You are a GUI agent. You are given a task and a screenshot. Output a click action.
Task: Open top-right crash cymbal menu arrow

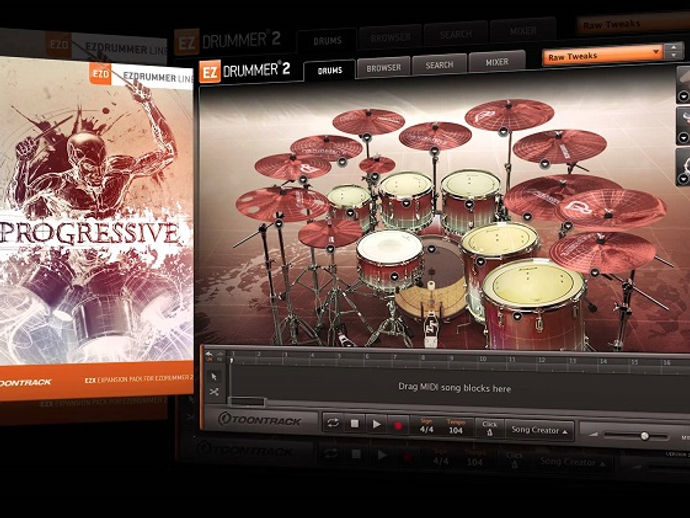503,131
